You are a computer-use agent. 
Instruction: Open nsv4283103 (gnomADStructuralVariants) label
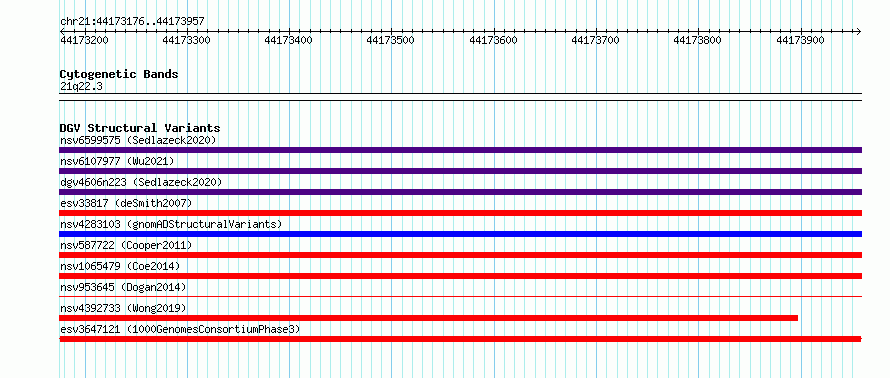[x=171, y=224]
